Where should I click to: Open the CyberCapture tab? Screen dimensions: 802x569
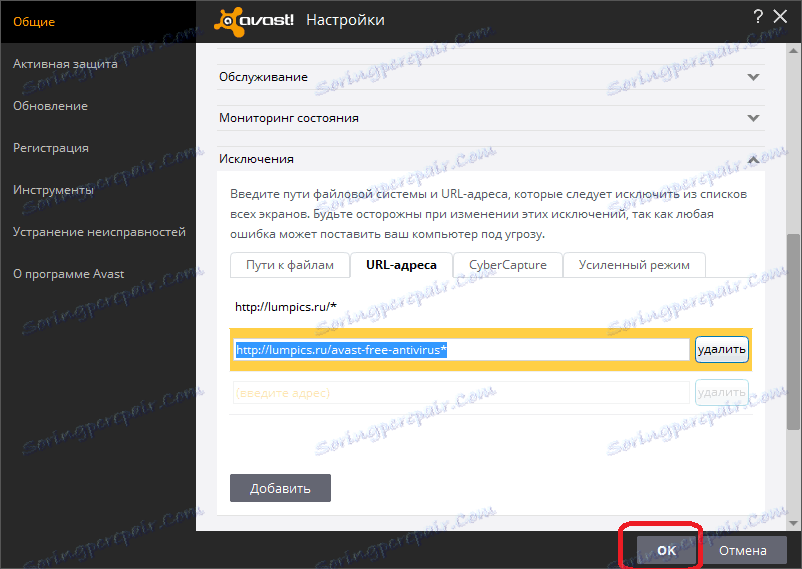click(508, 265)
